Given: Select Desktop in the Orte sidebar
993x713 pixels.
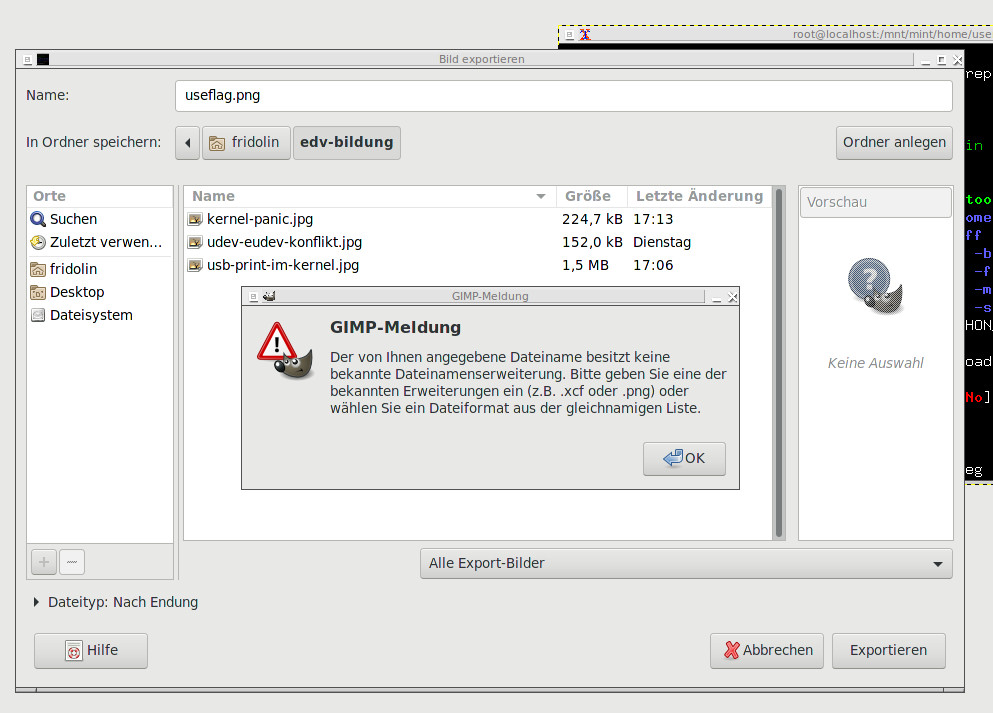Looking at the screenshot, I should pos(100,292).
